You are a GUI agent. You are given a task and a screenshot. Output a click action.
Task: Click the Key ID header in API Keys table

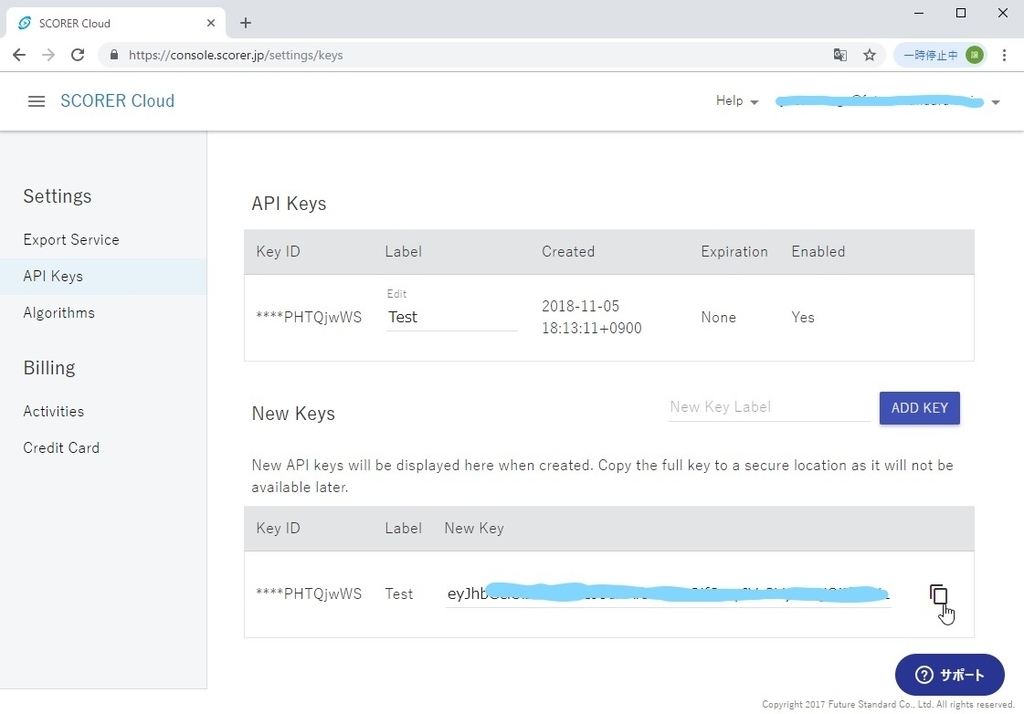278,252
